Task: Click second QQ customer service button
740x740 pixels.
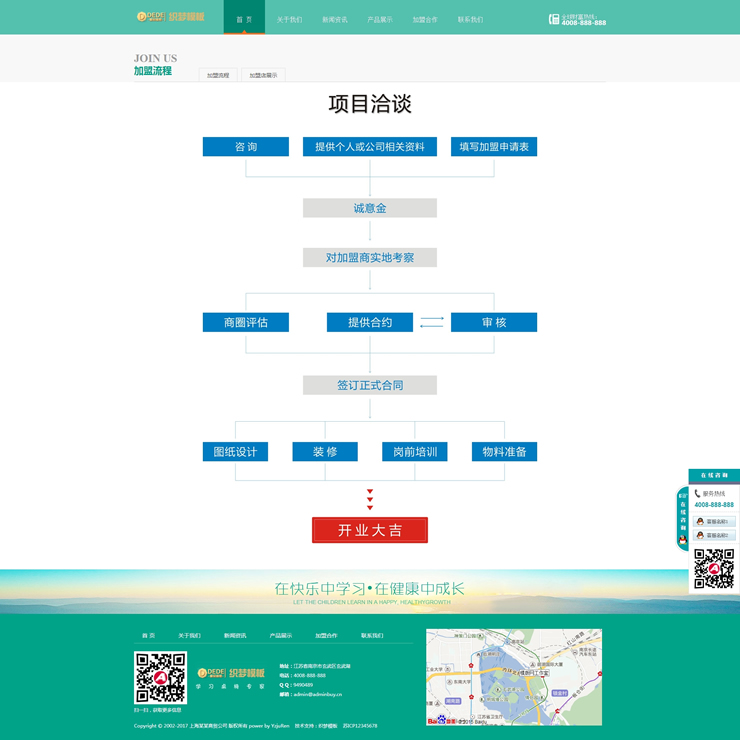Action: [714, 535]
